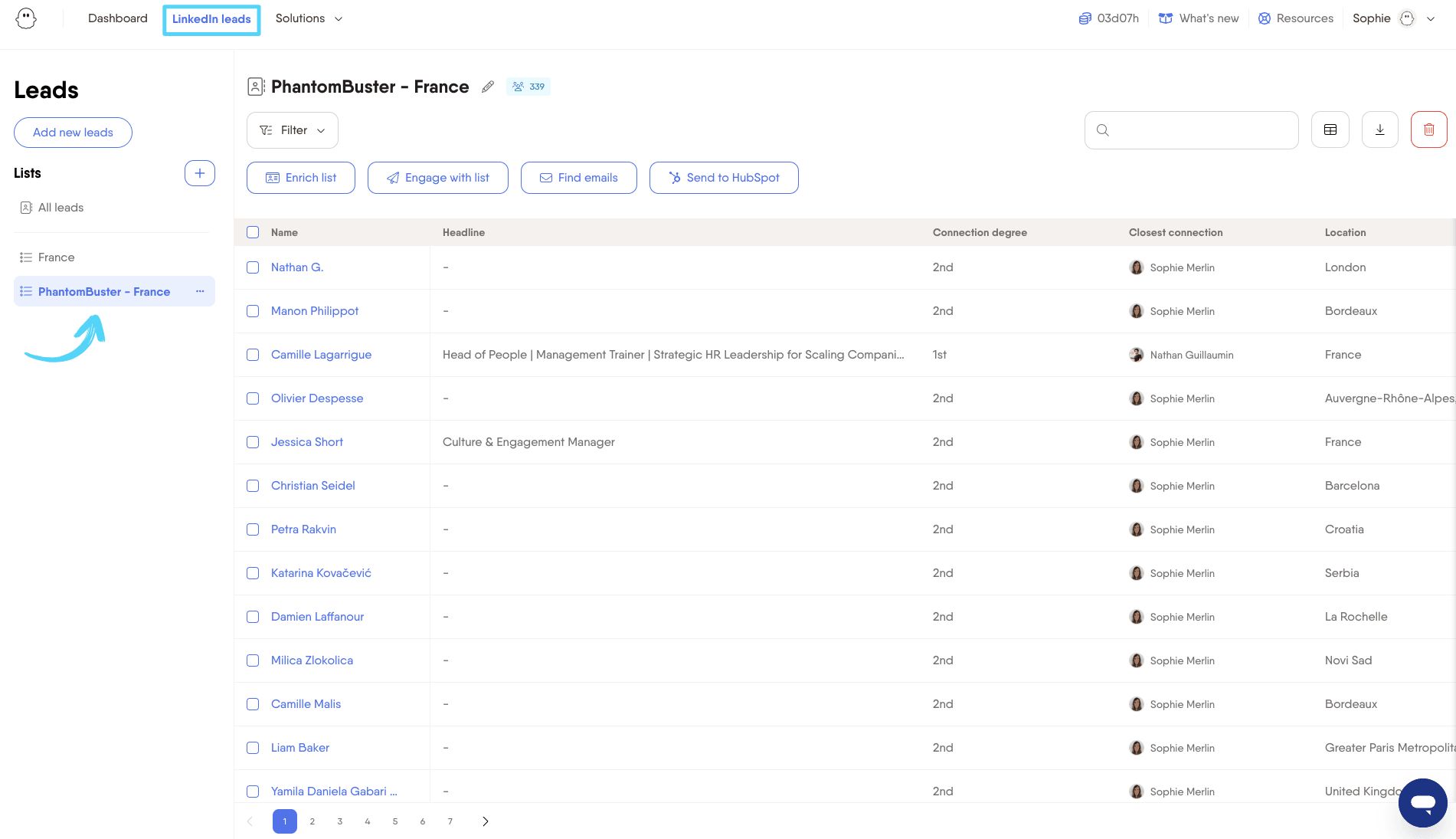
Task: Click the red trash delete button
Action: point(1429,130)
